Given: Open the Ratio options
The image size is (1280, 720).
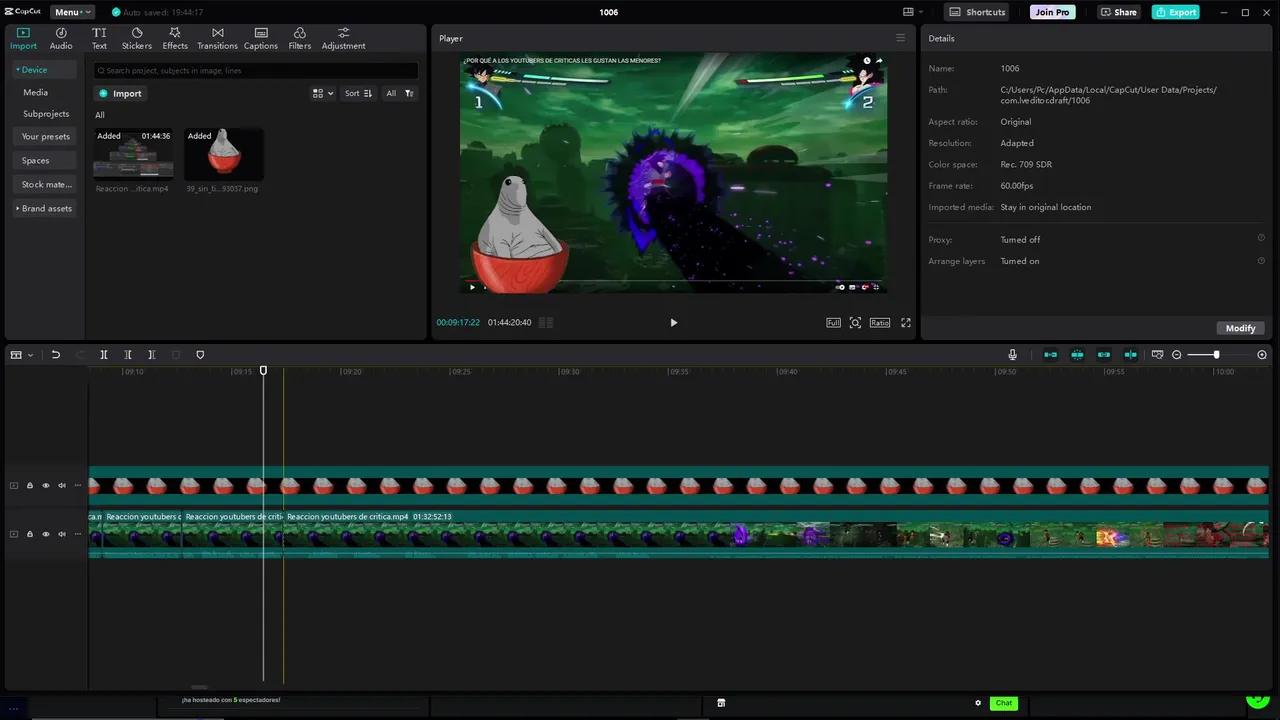Looking at the screenshot, I should pyautogui.click(x=879, y=322).
